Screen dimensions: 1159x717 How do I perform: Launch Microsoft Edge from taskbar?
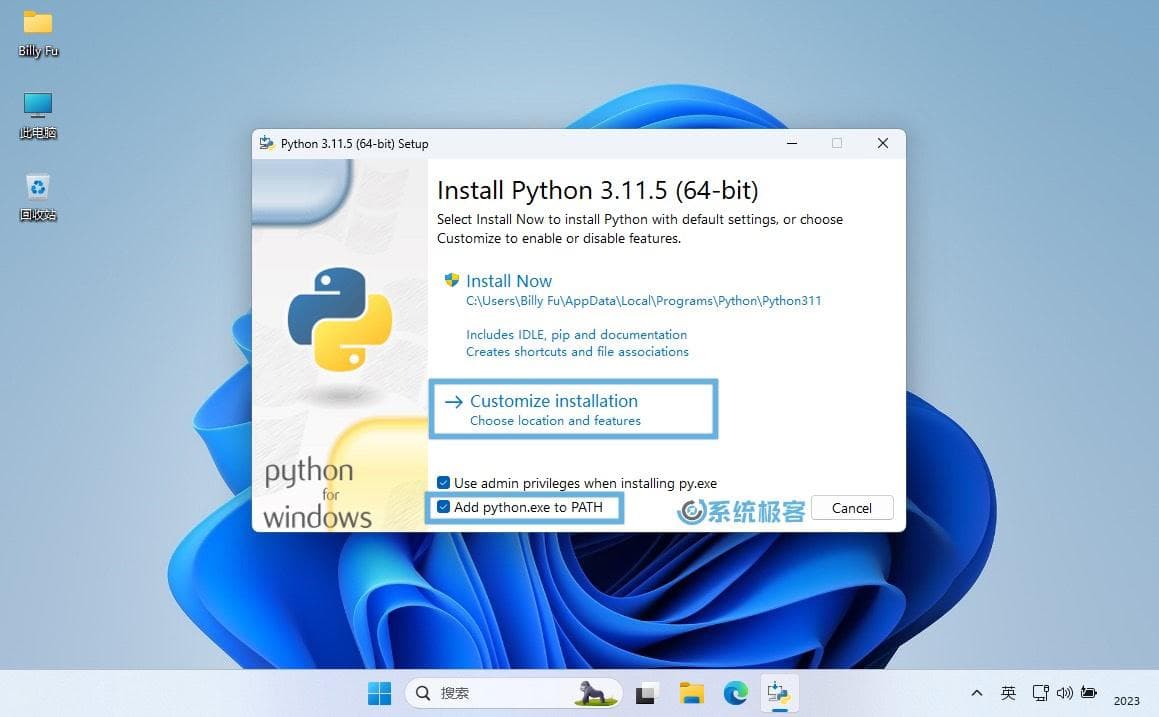[735, 693]
